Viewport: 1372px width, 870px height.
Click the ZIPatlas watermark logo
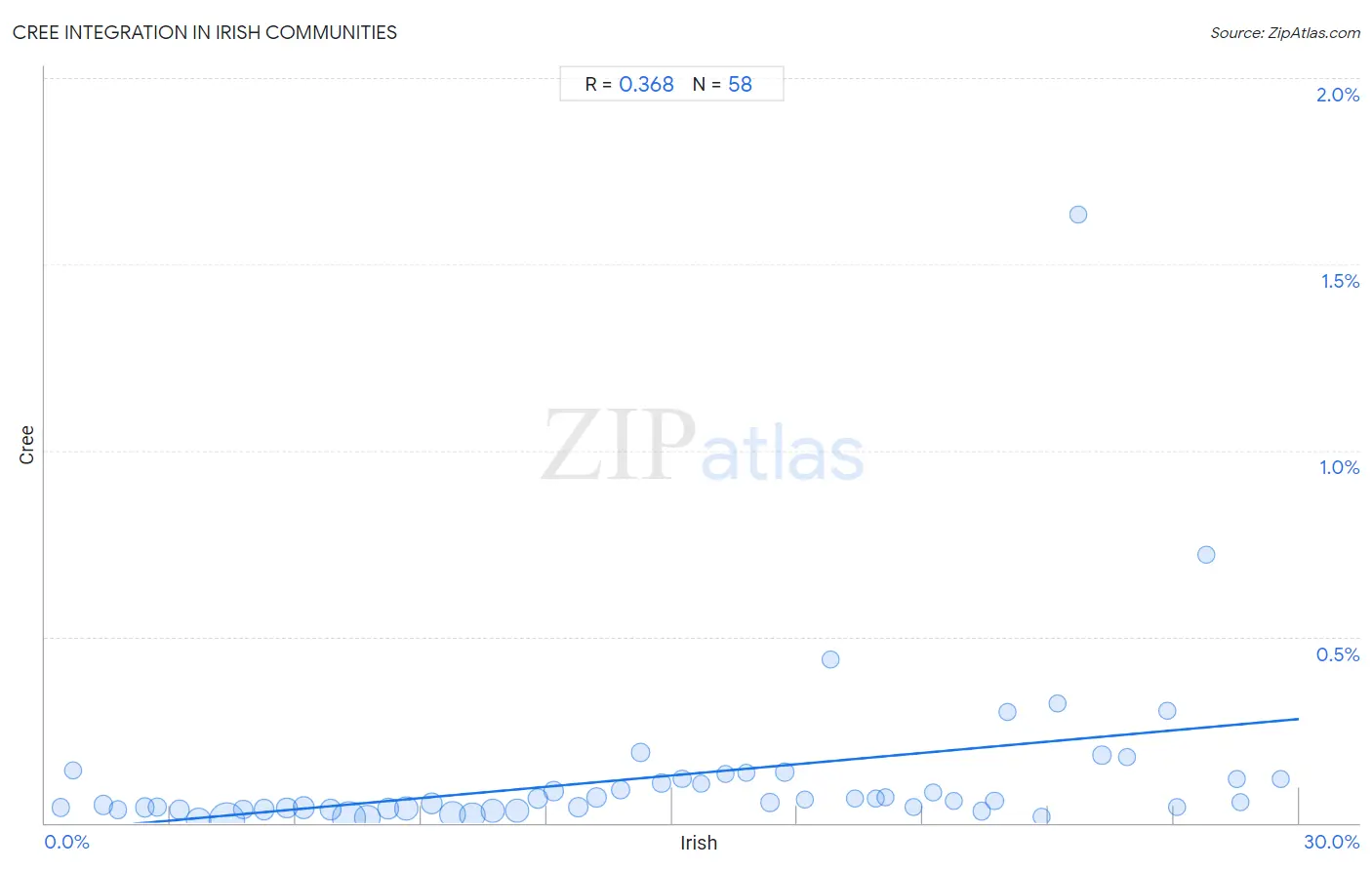click(703, 447)
